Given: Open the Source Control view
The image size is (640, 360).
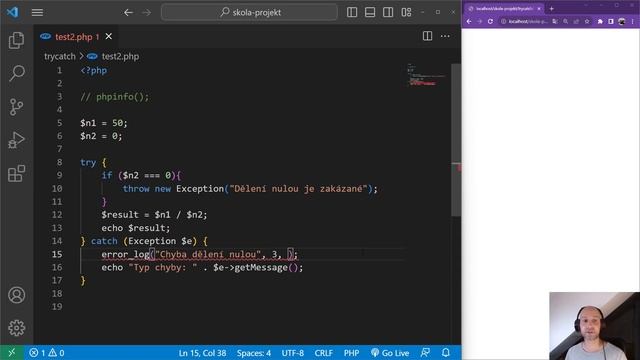Looking at the screenshot, I should coord(16,107).
